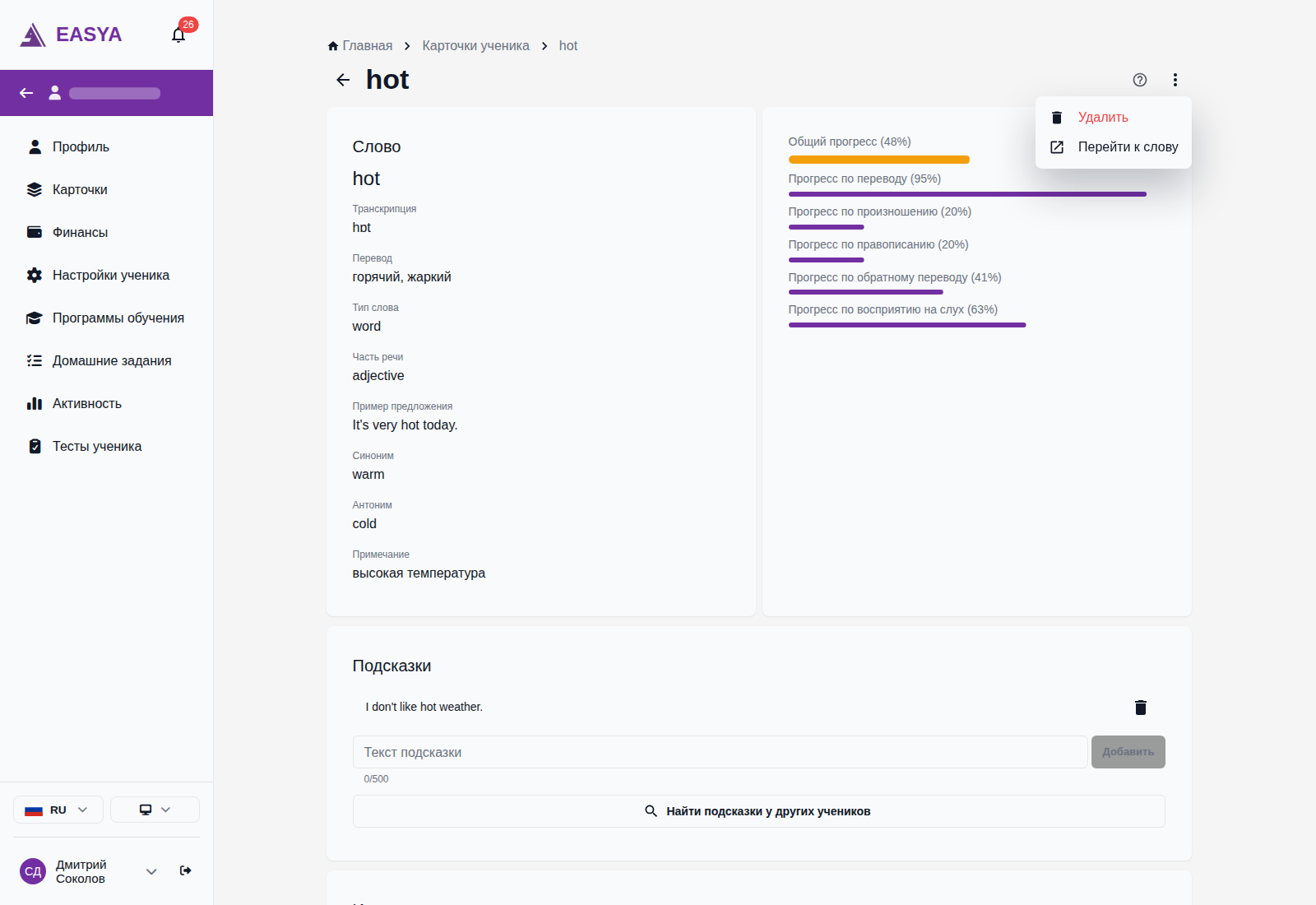Click the student avatar icon in purple bar

[55, 93]
